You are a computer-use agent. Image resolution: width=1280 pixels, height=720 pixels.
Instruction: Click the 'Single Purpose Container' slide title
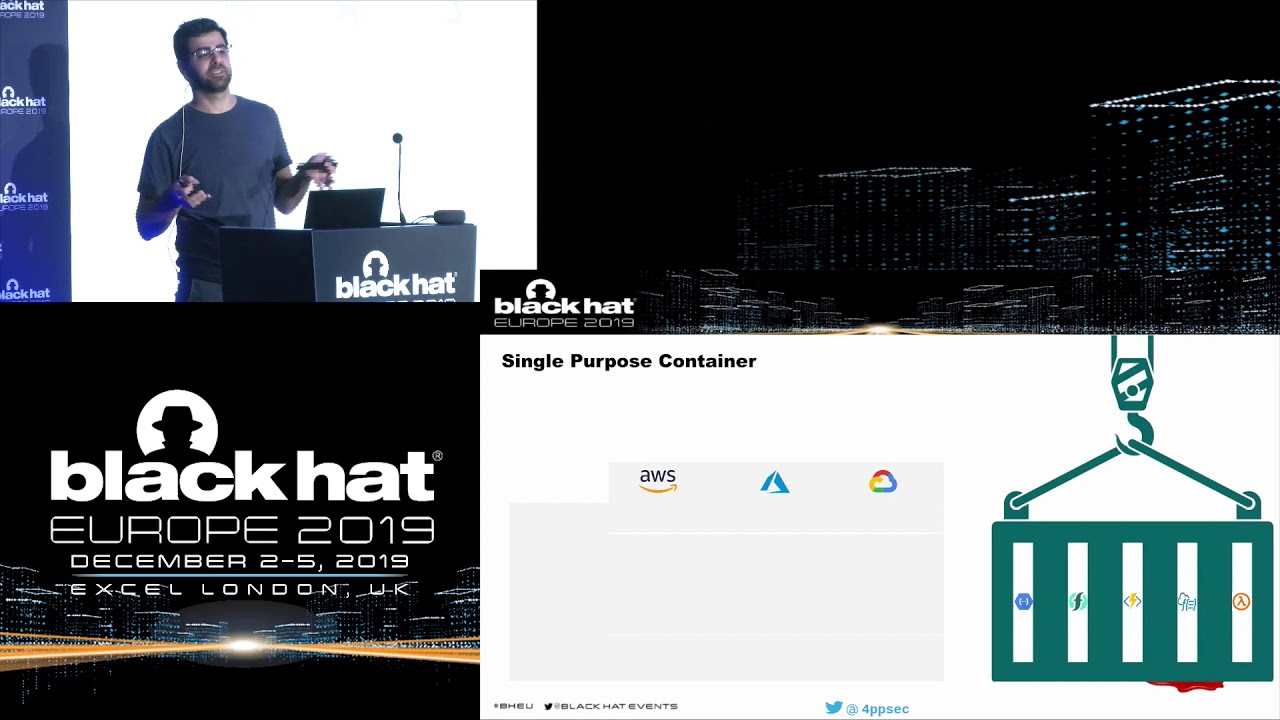(x=629, y=361)
